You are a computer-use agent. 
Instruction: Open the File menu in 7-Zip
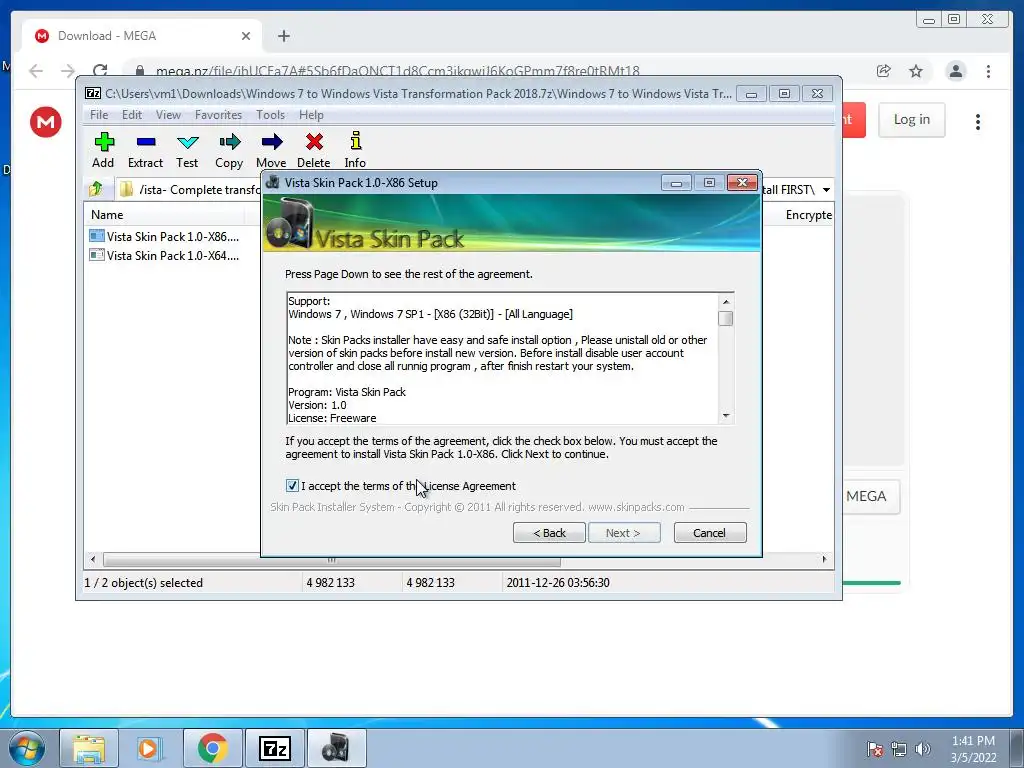(x=99, y=114)
